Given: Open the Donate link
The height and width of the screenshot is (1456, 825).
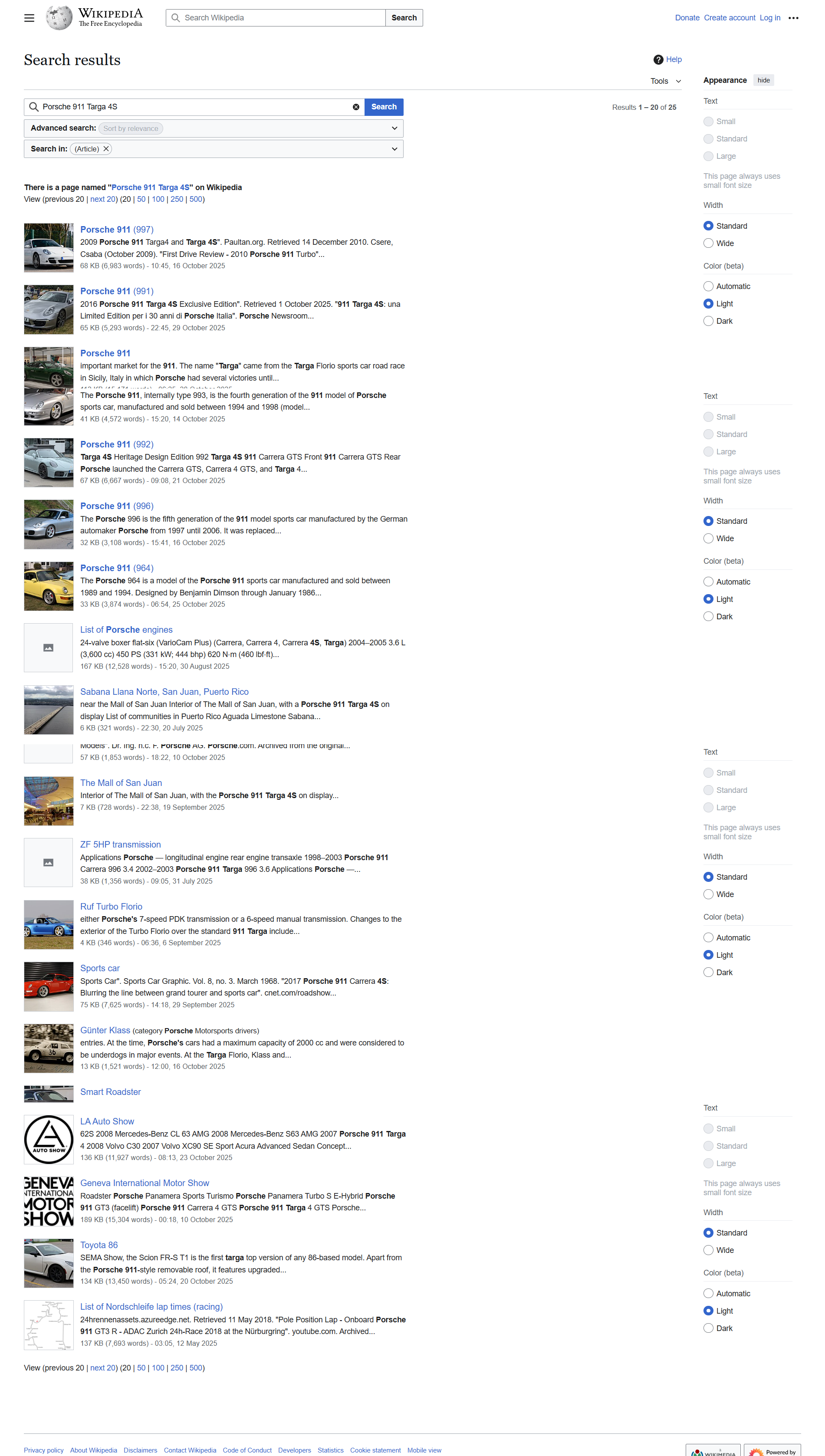Looking at the screenshot, I should pos(687,18).
